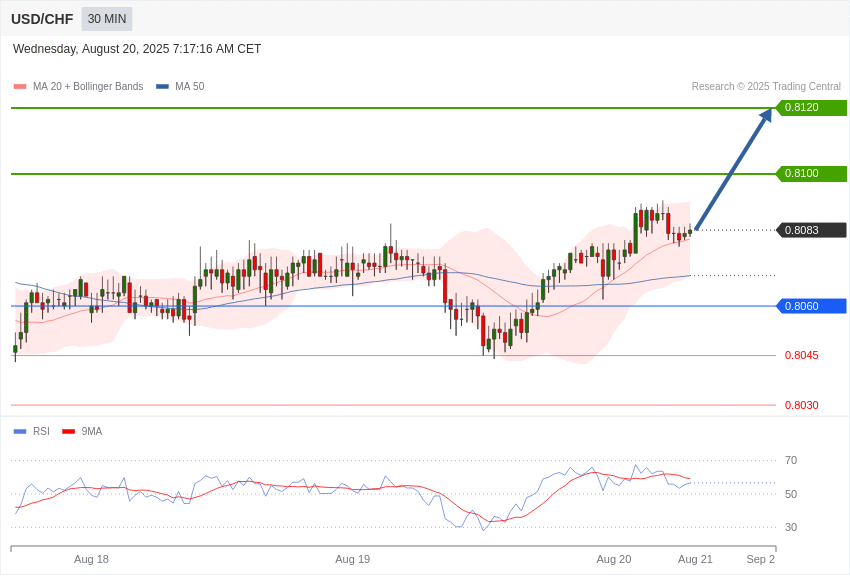Click the 9MA legend label

[x=92, y=431]
